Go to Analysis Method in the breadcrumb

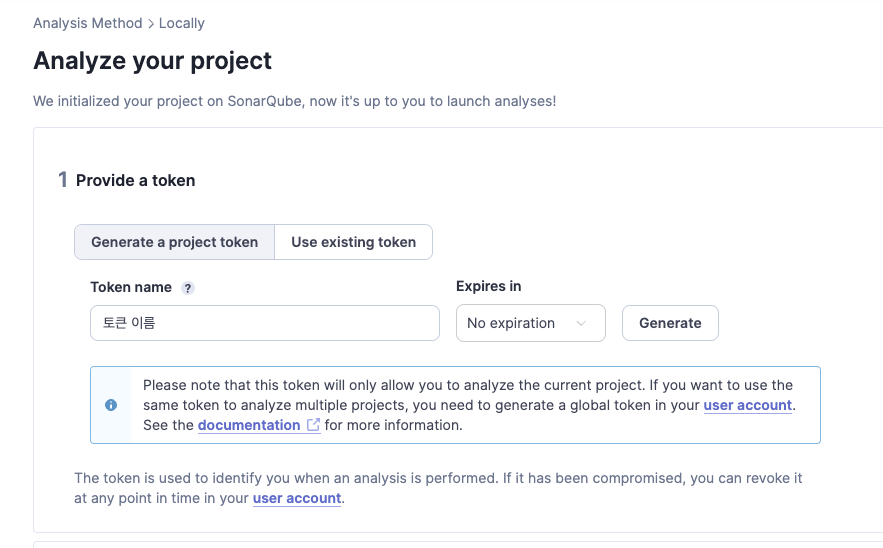click(87, 23)
